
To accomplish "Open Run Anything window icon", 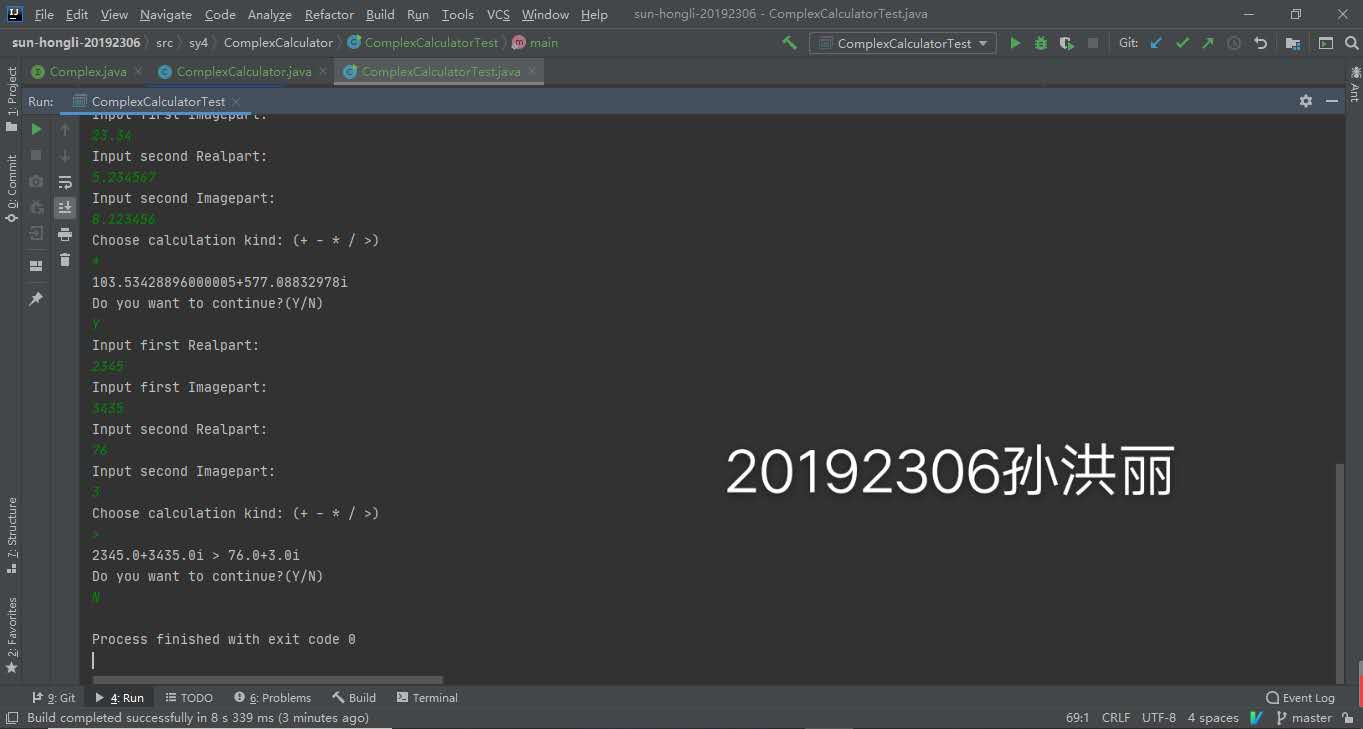I will [x=1325, y=43].
